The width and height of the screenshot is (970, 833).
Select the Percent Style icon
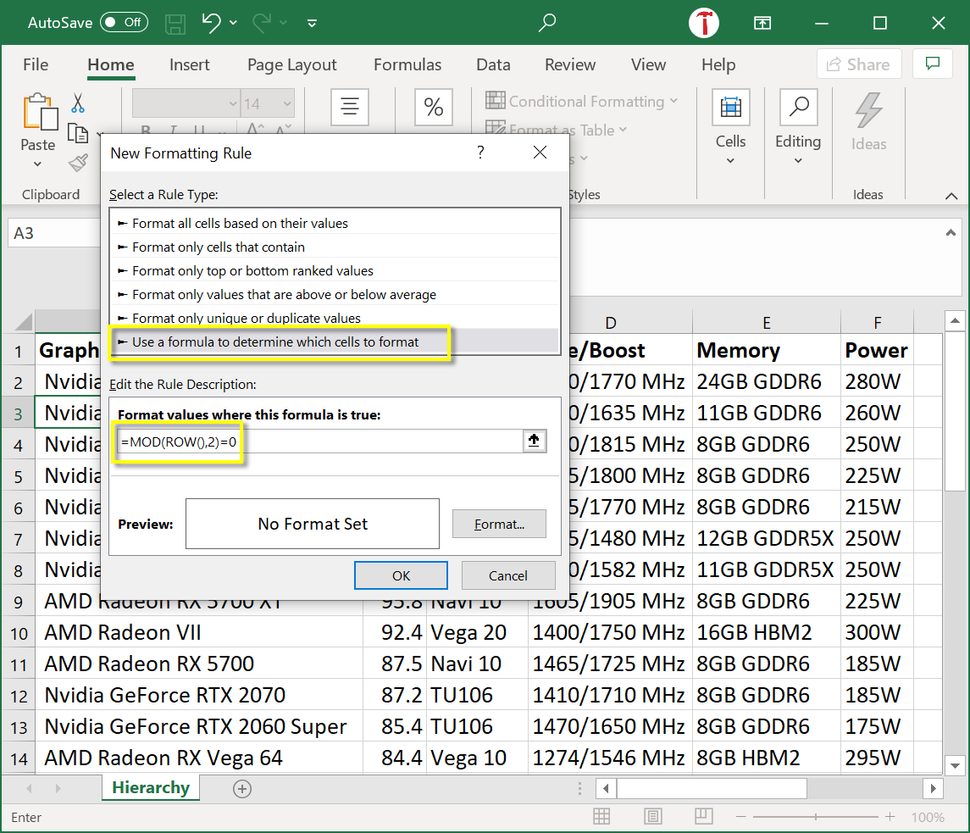[x=433, y=107]
